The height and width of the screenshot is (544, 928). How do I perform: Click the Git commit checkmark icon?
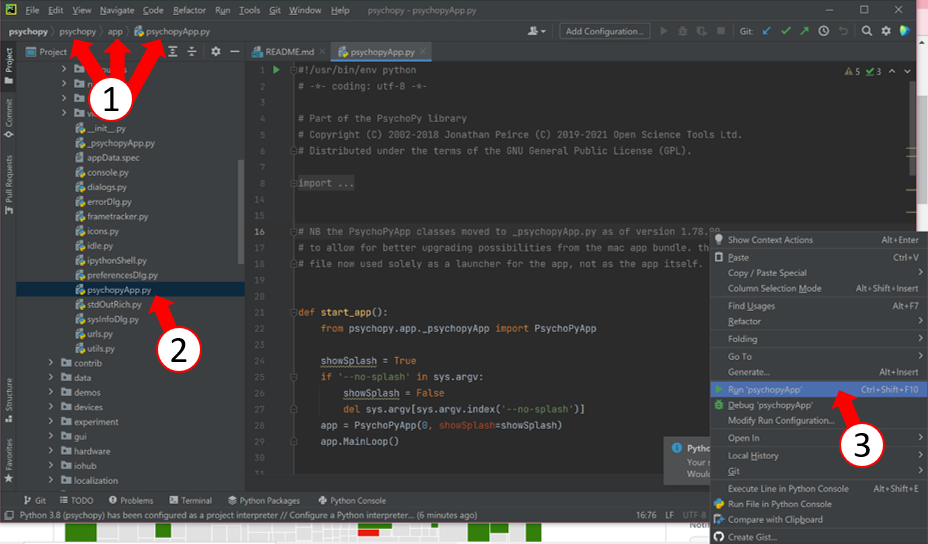click(786, 31)
